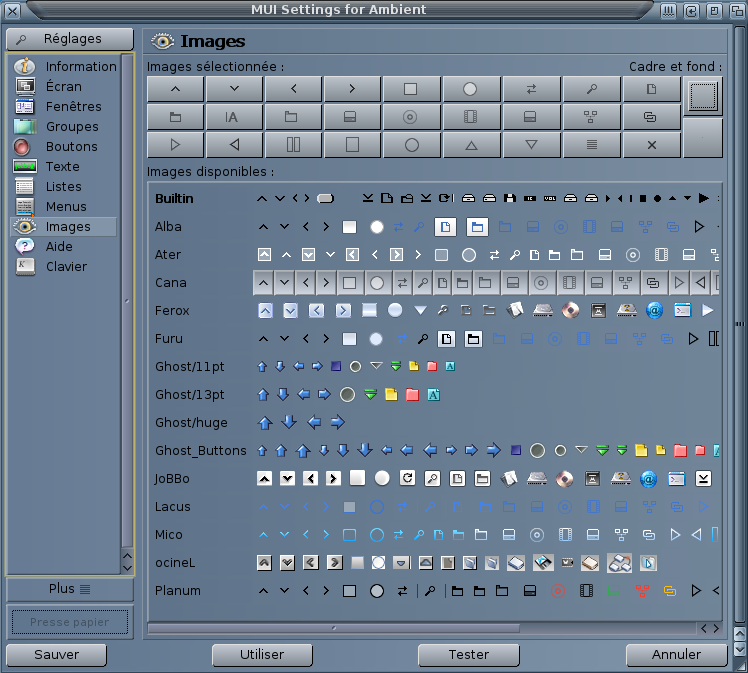Click the X close image button
This screenshot has width=748, height=673.
651,145
